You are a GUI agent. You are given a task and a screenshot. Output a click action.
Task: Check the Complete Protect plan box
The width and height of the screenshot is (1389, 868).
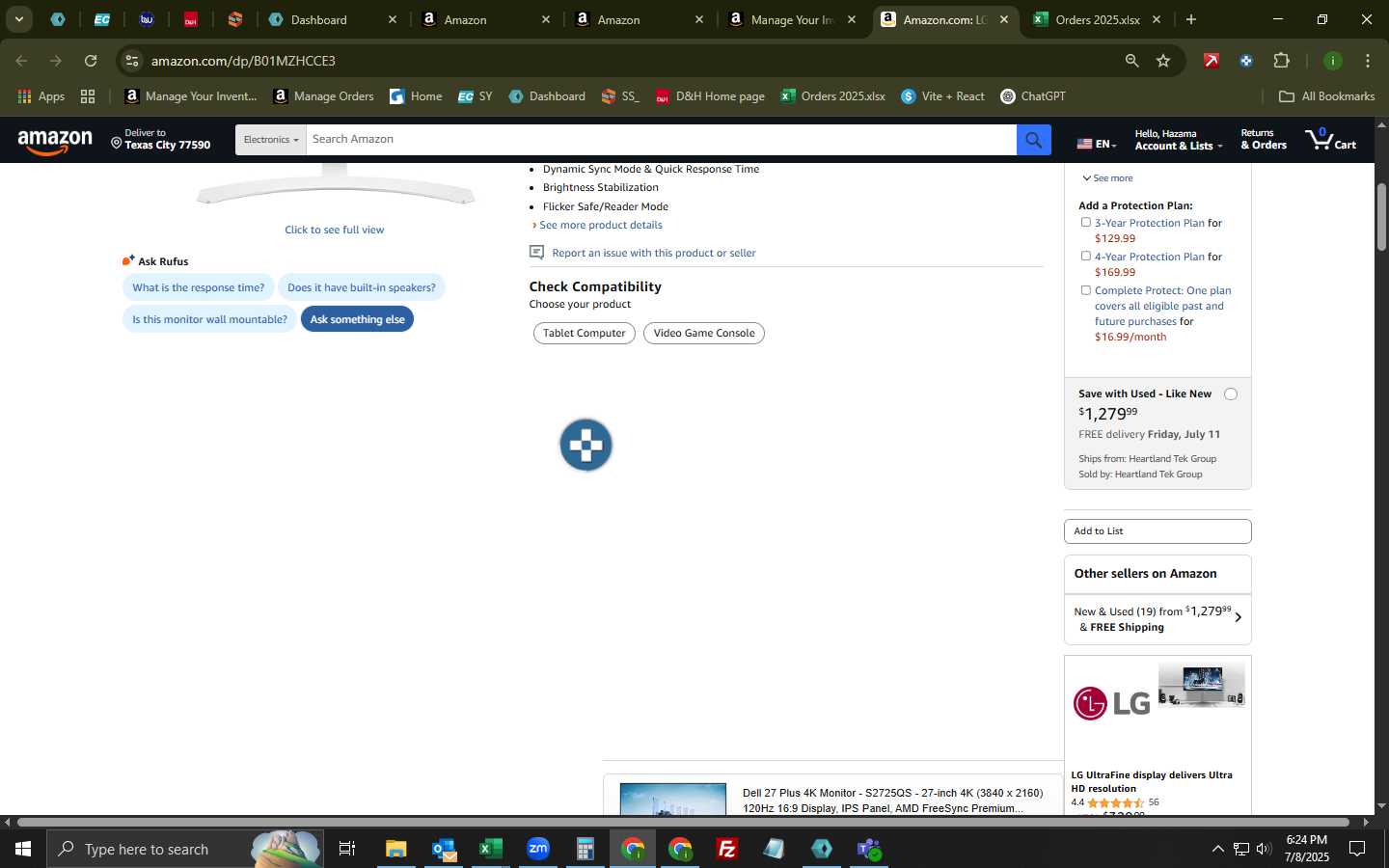tap(1085, 290)
